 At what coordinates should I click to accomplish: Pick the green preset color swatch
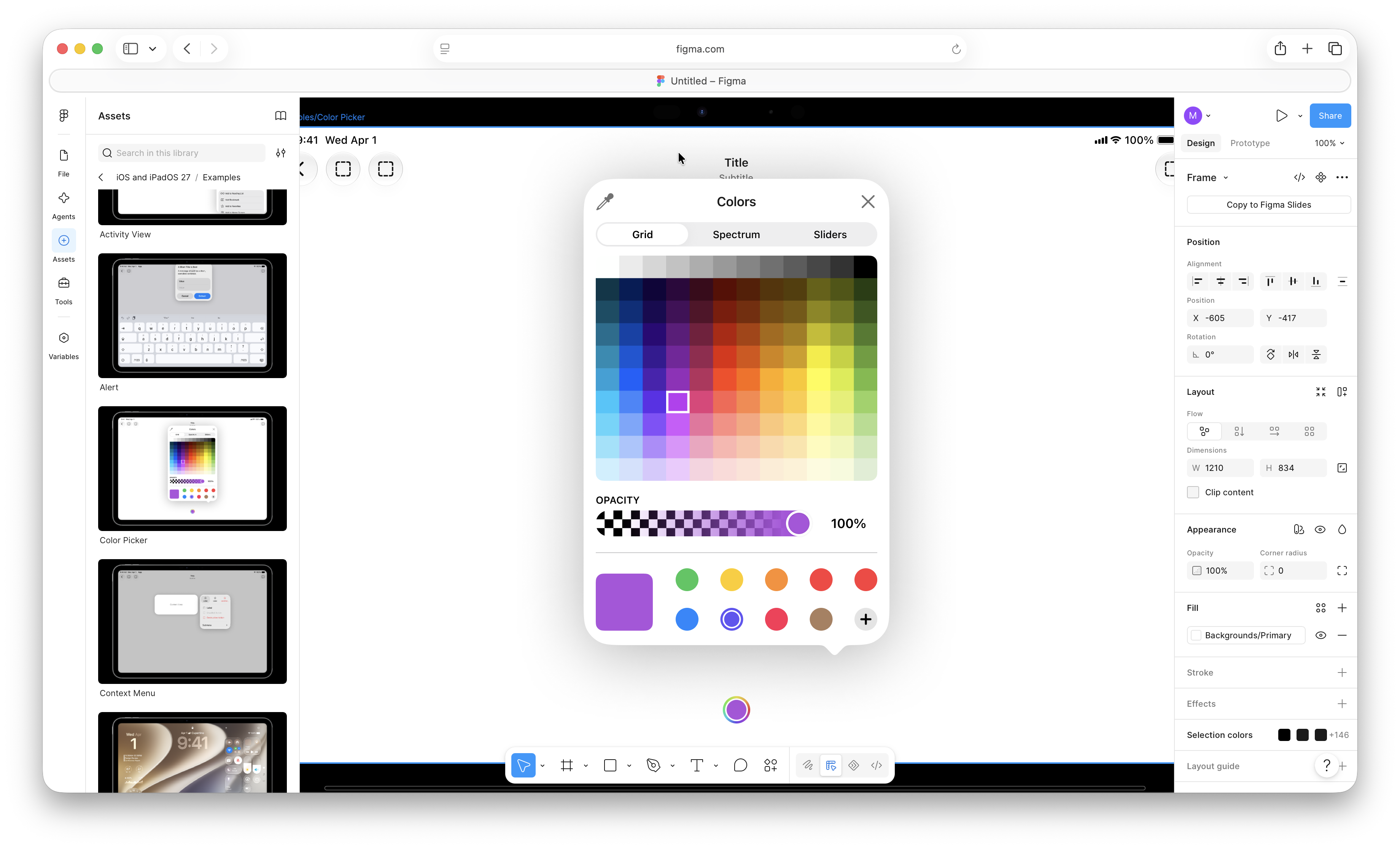pos(687,580)
